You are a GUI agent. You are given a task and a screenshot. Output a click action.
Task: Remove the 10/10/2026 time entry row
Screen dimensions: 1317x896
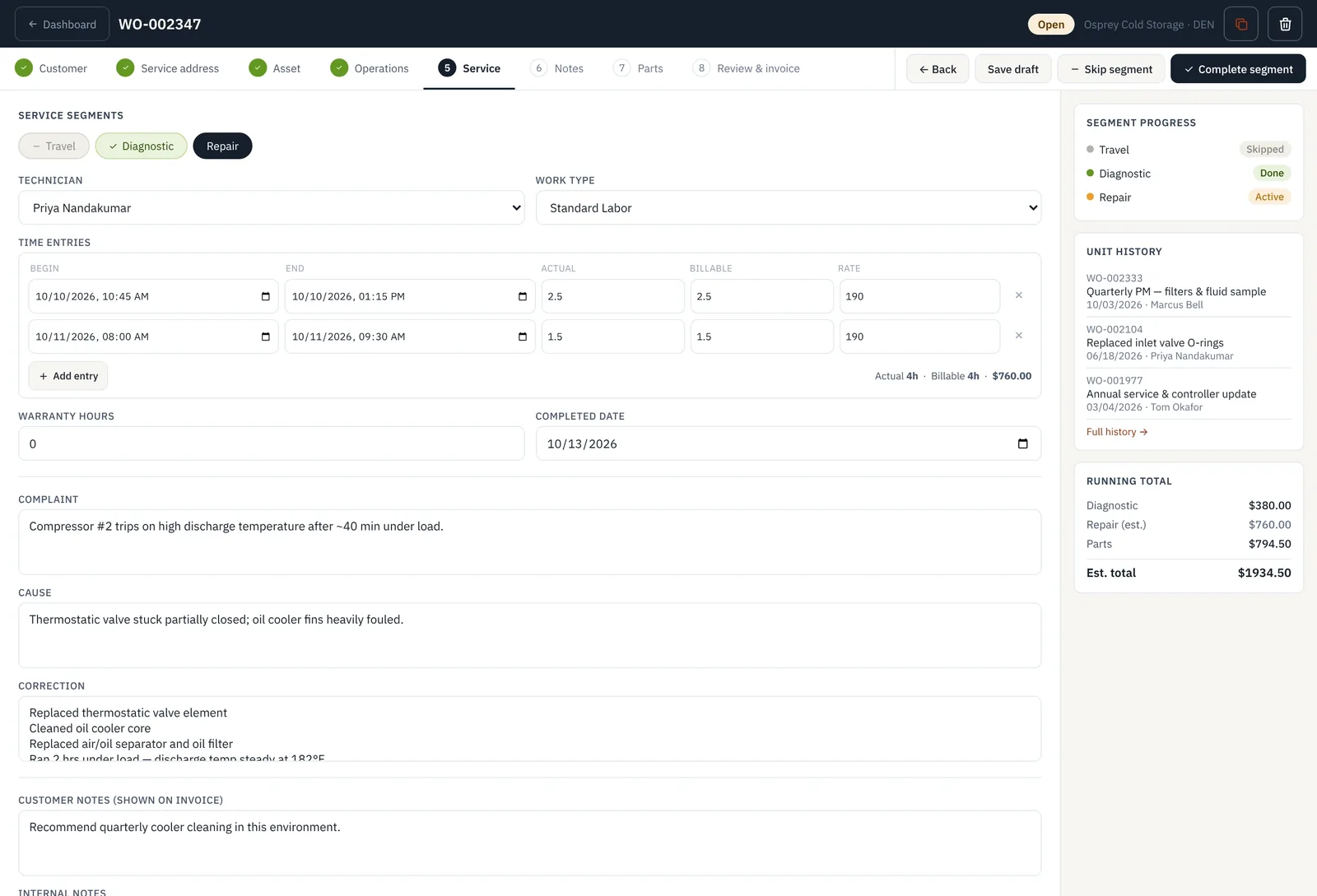pyautogui.click(x=1019, y=295)
